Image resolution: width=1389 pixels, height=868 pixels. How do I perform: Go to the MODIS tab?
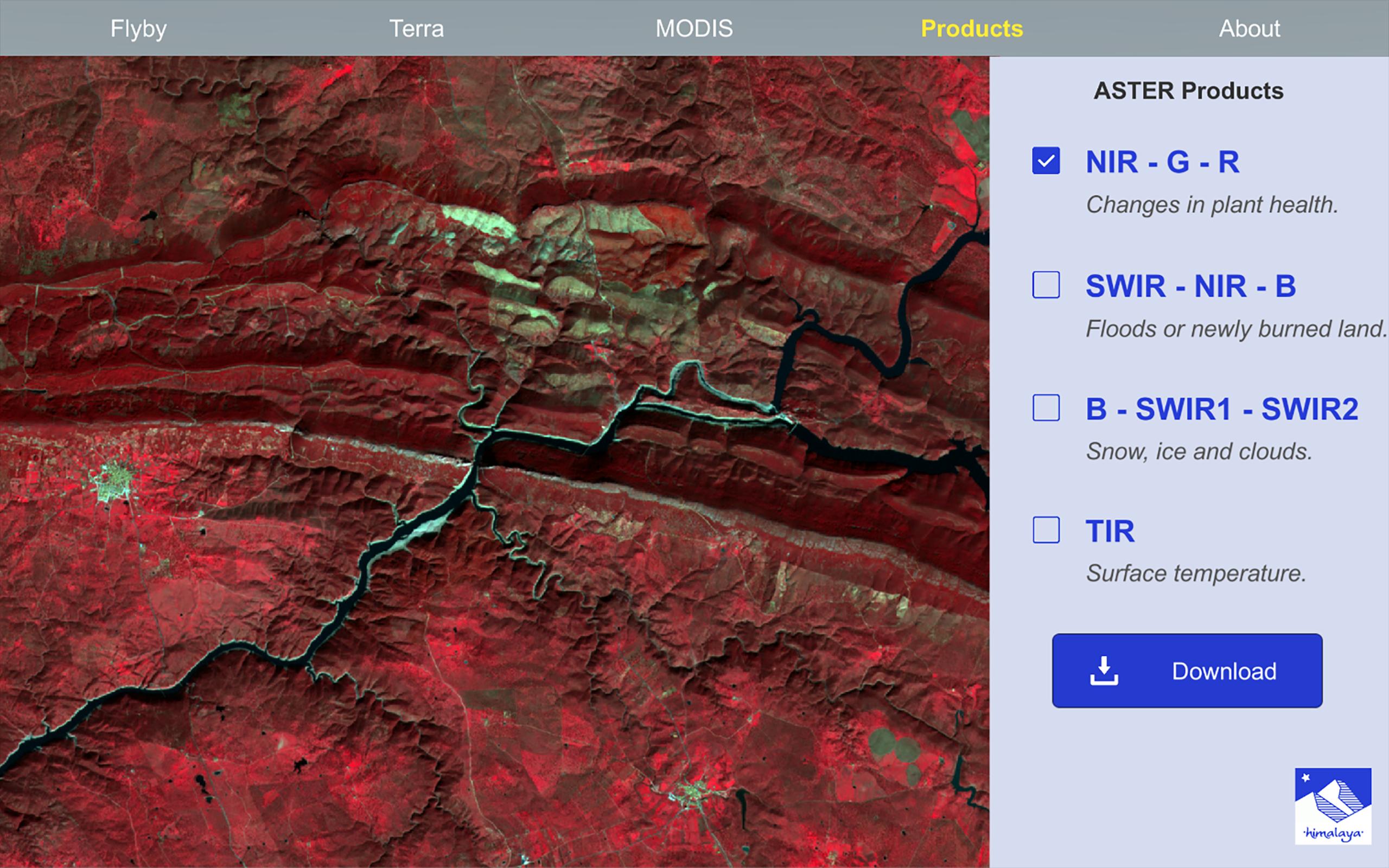coord(694,28)
